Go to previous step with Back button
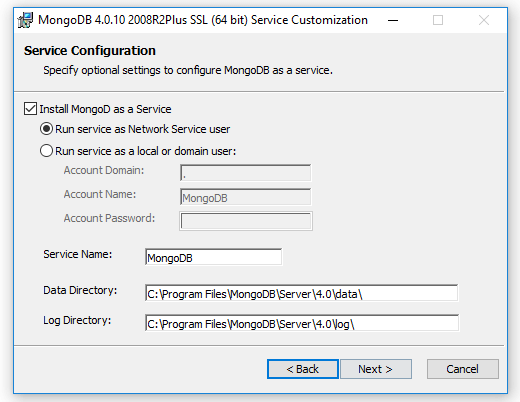520x402 pixels. coord(303,369)
